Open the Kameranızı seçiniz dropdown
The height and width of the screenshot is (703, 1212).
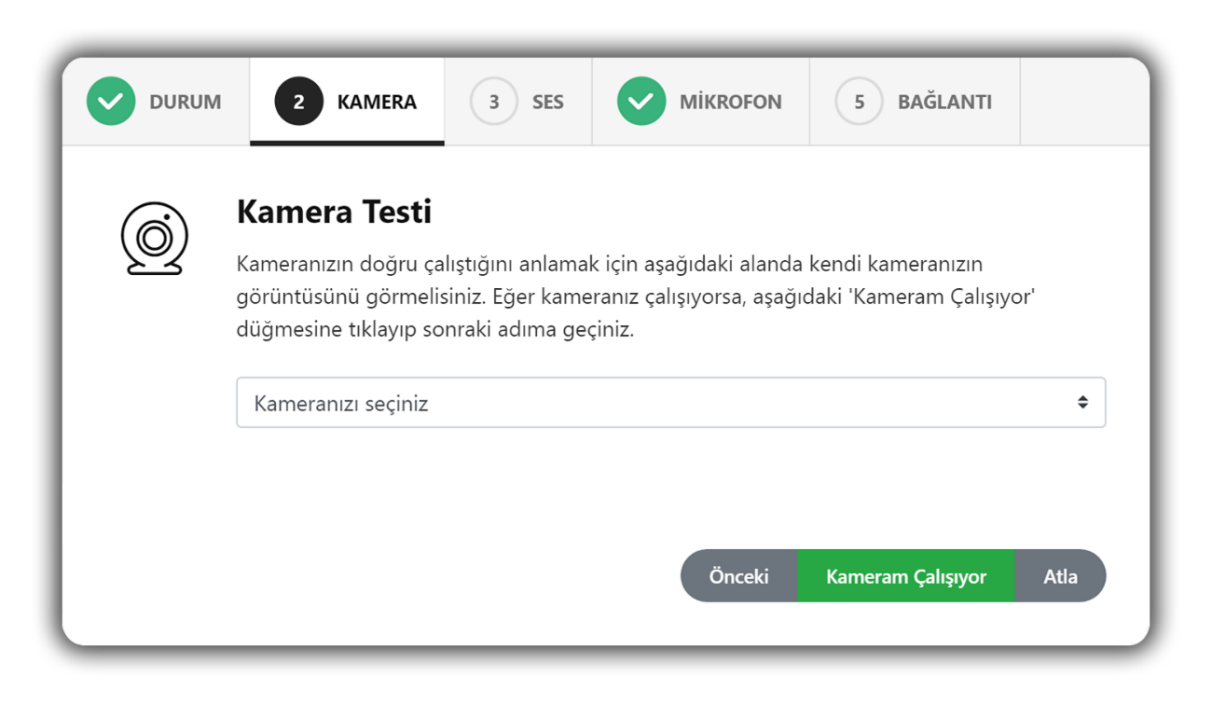[671, 402]
